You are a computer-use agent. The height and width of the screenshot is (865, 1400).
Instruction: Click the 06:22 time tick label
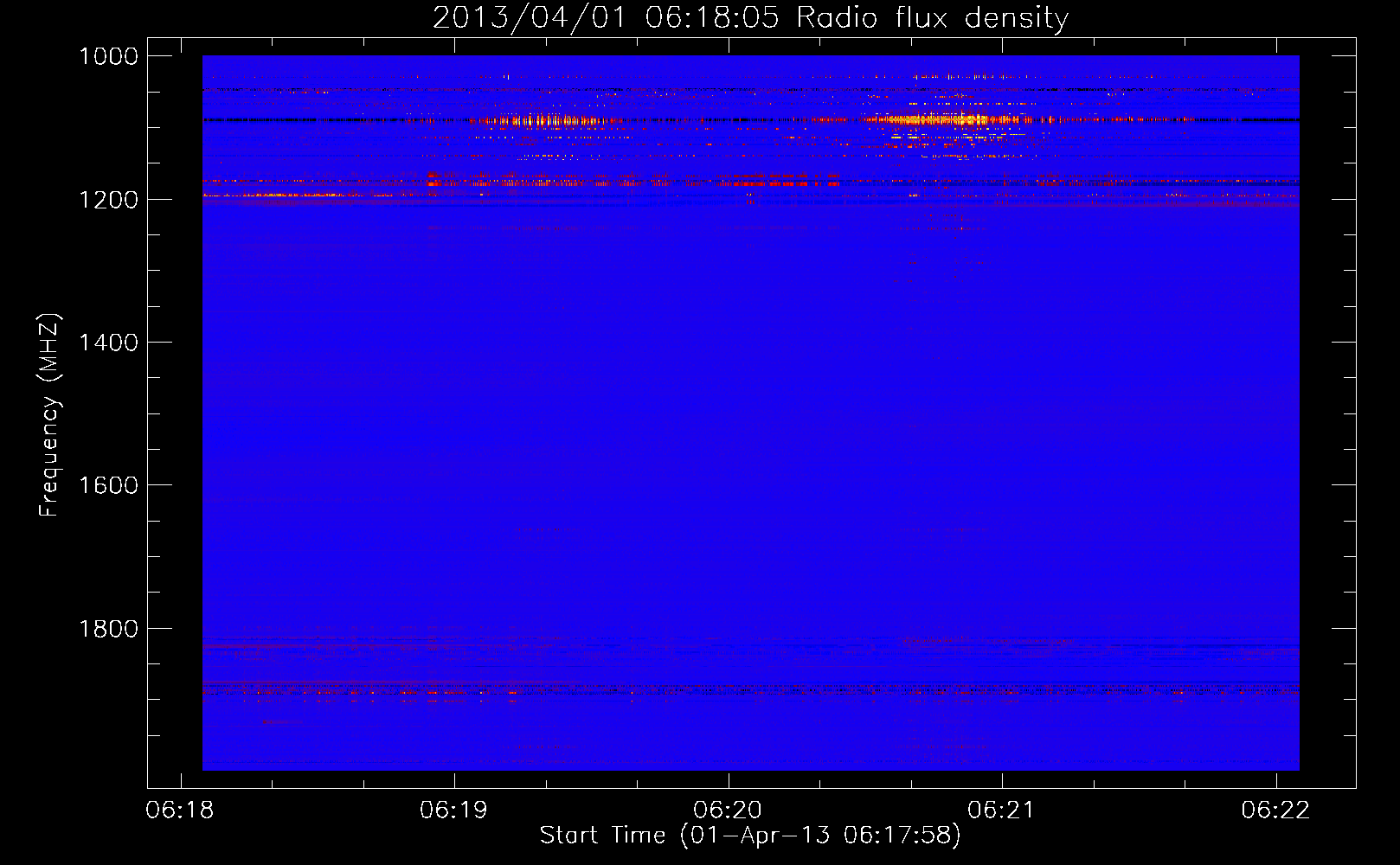click(x=1275, y=811)
